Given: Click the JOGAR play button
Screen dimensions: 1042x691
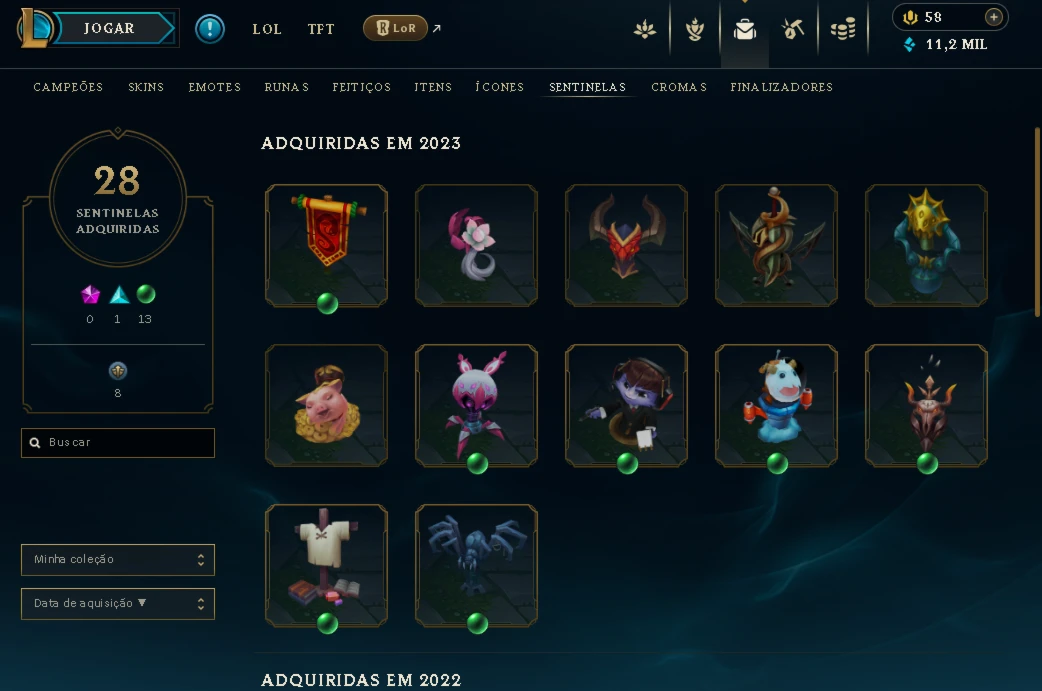Looking at the screenshot, I should (x=110, y=28).
